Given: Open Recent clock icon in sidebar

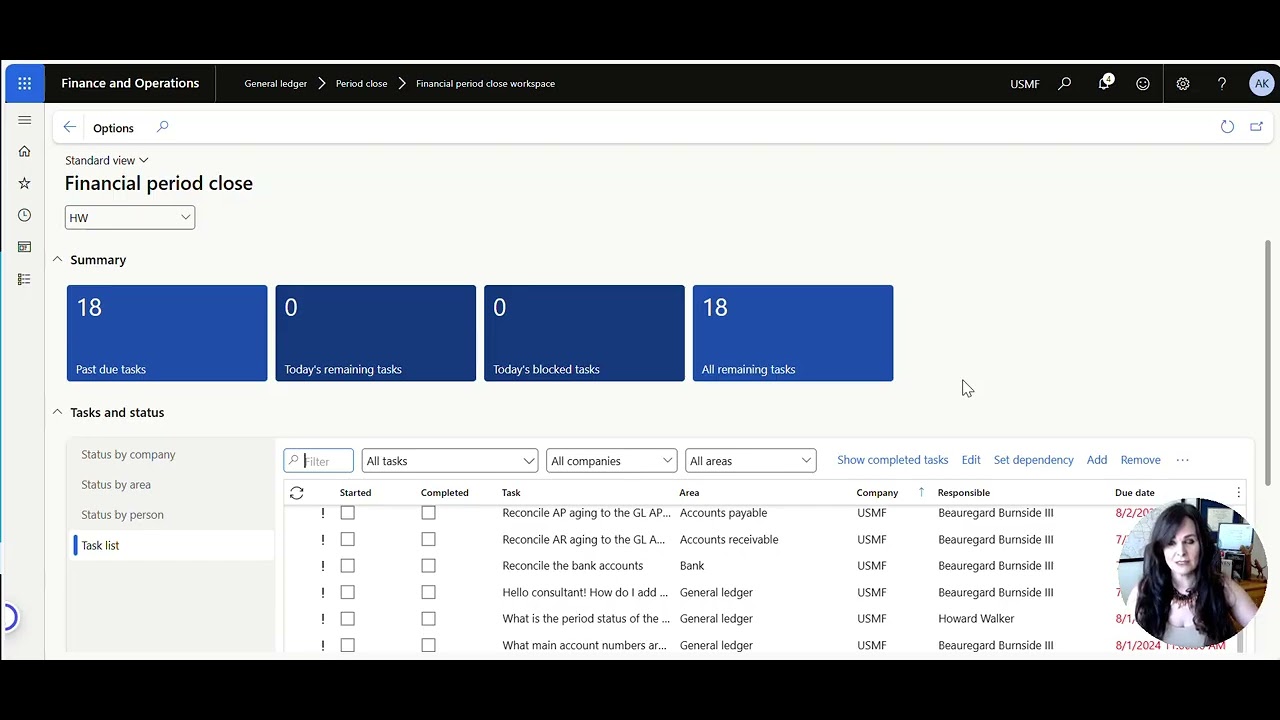Looking at the screenshot, I should coord(24,215).
